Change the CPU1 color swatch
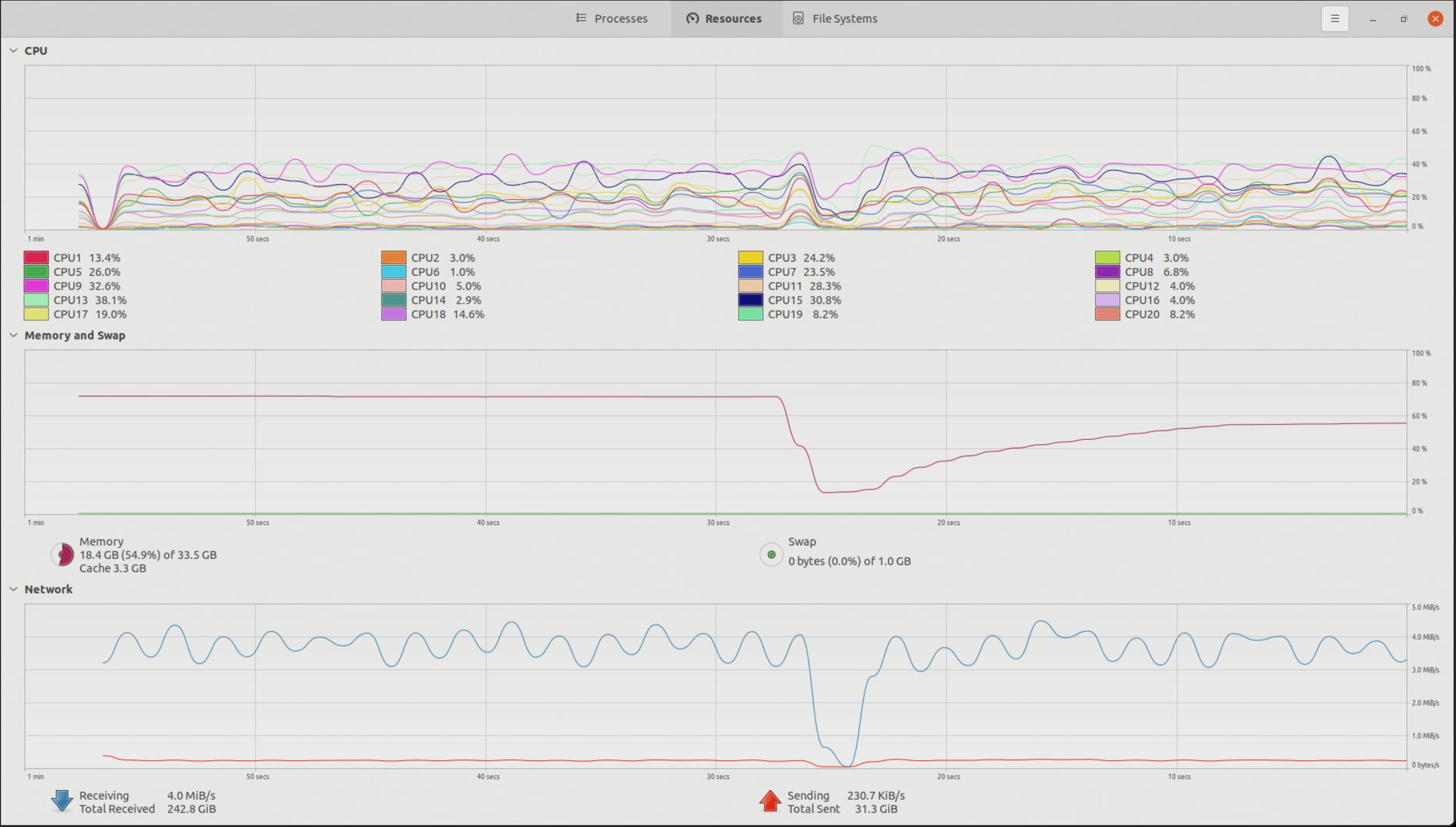The height and width of the screenshot is (827, 1456). (x=36, y=257)
